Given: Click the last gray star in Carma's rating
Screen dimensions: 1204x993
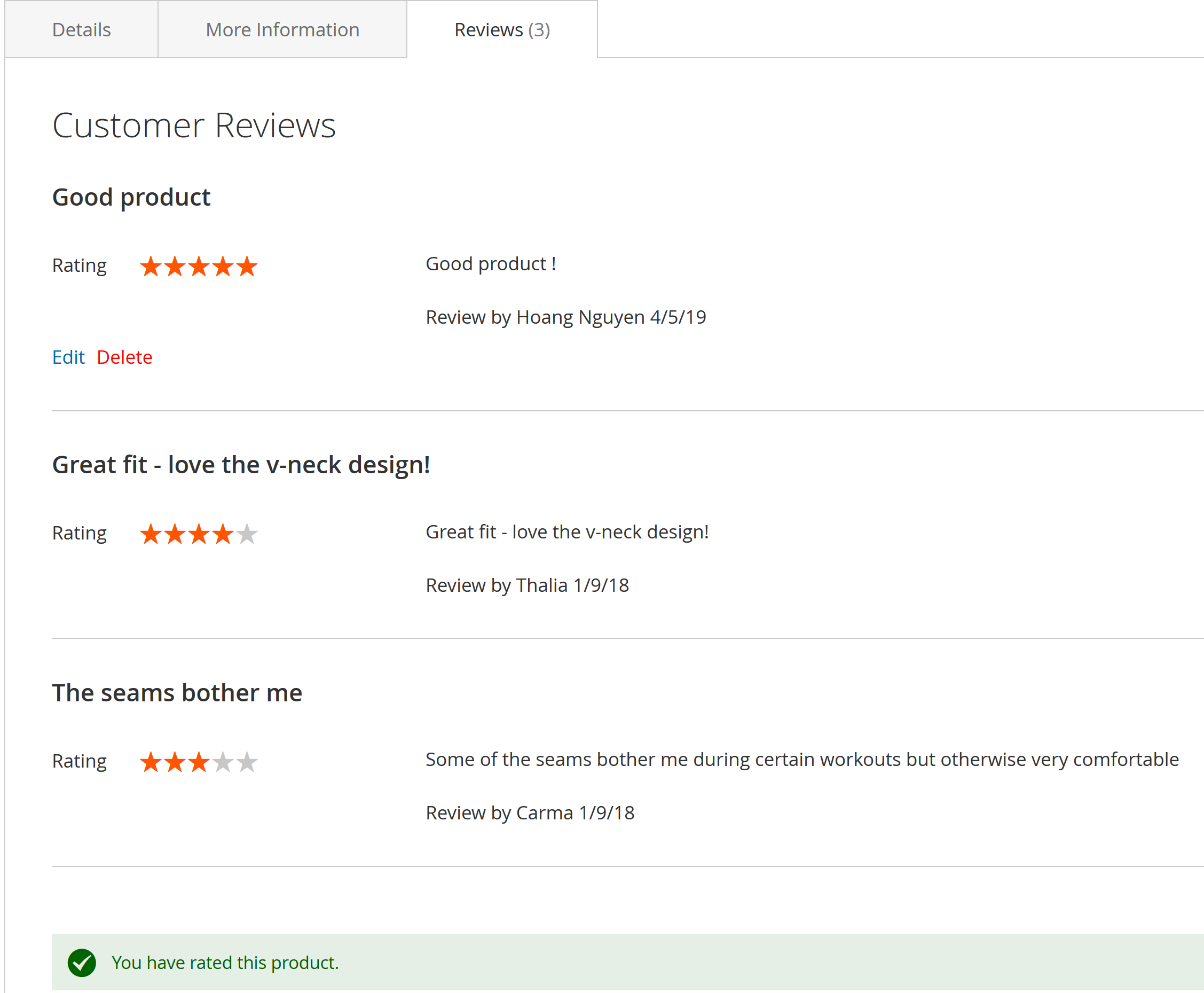Looking at the screenshot, I should click(x=247, y=762).
